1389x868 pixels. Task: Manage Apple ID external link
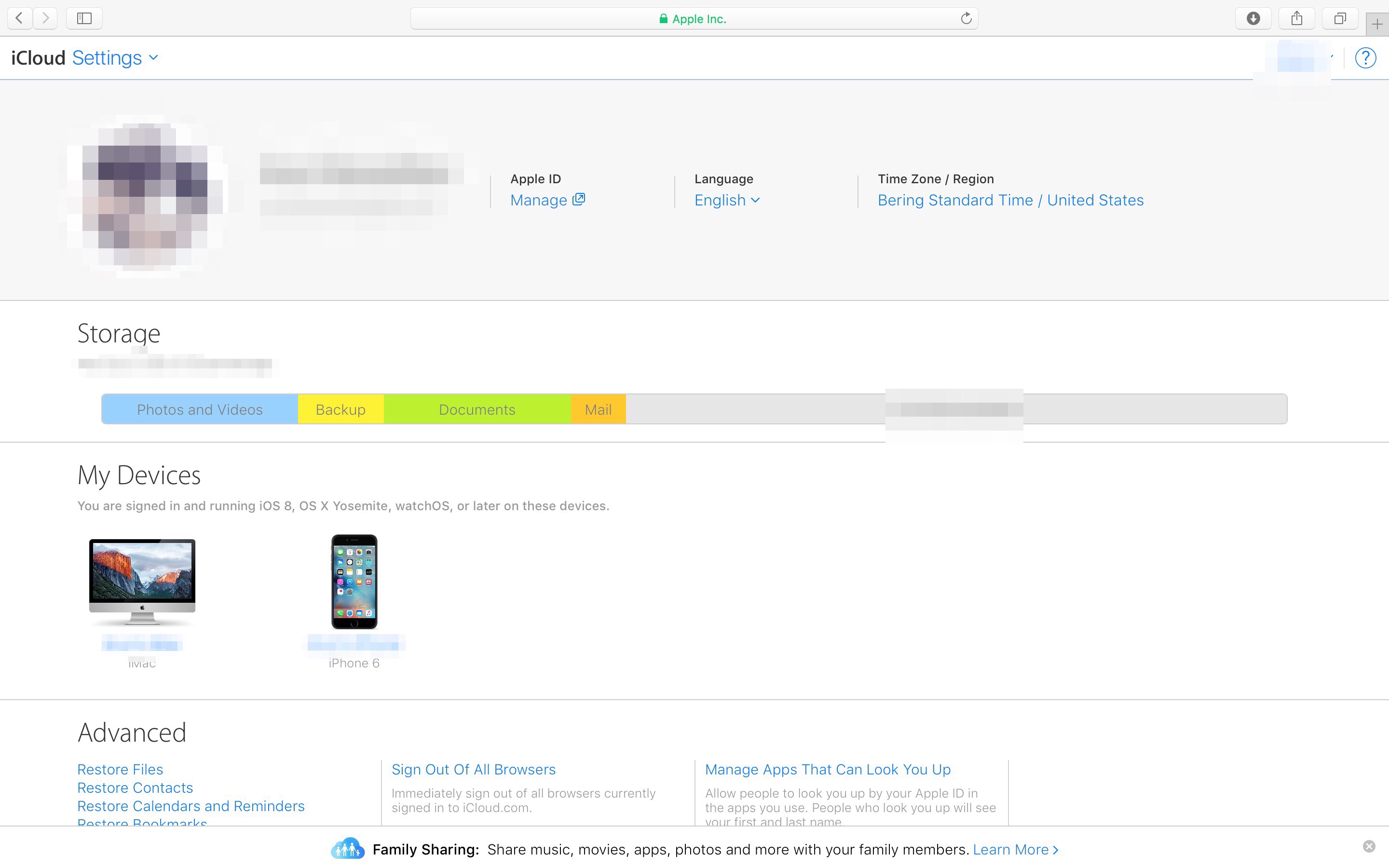pos(547,200)
